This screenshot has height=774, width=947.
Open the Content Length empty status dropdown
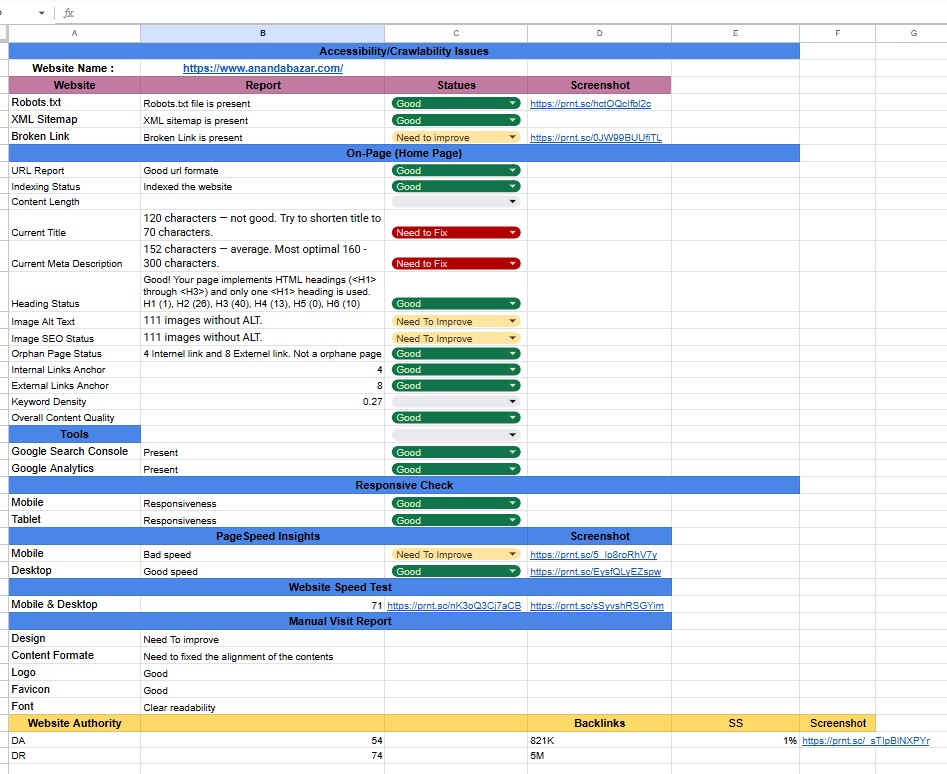[456, 202]
